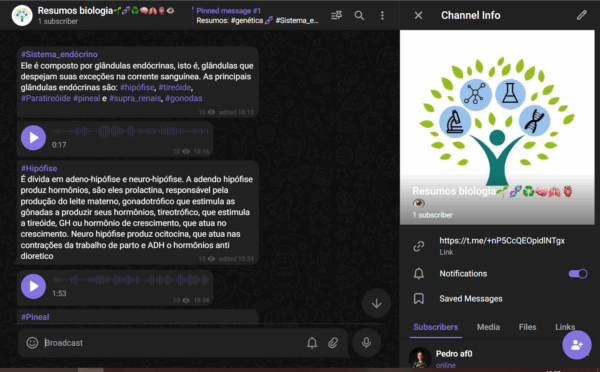Switch to the Subscribers tab
The image size is (600, 372).
tap(435, 327)
